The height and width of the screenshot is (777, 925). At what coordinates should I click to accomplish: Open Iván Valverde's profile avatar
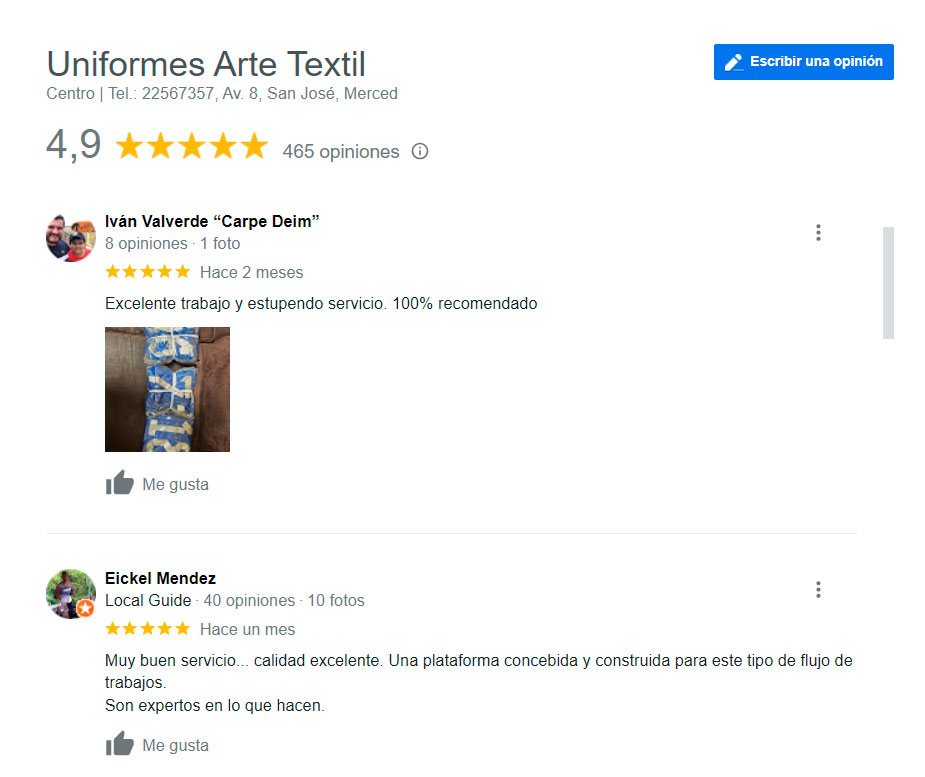(71, 238)
